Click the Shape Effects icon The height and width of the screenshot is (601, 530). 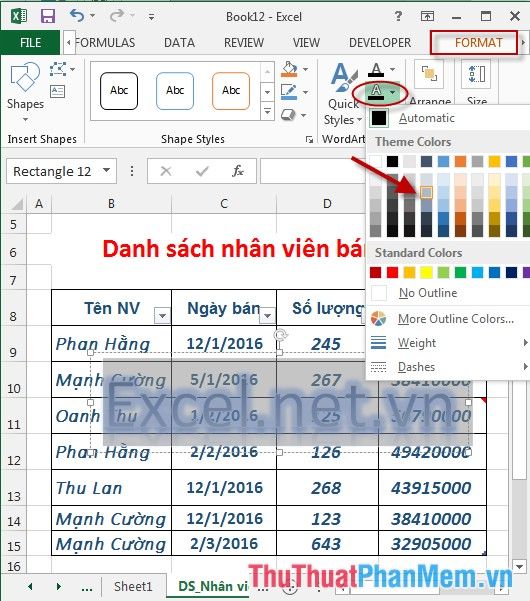tap(289, 114)
